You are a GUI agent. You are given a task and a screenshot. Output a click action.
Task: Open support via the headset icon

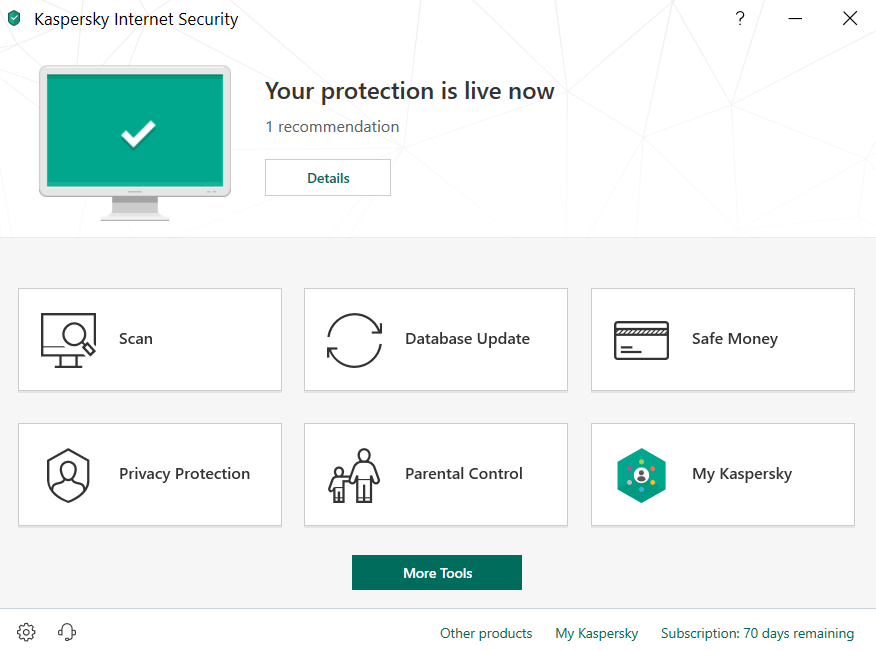(67, 632)
